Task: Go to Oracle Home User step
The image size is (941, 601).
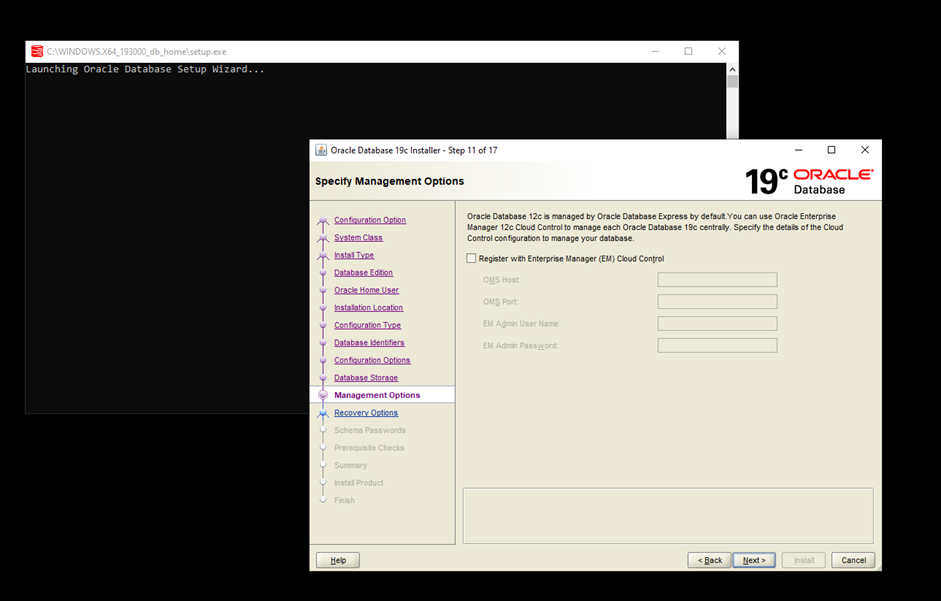Action: click(x=366, y=289)
